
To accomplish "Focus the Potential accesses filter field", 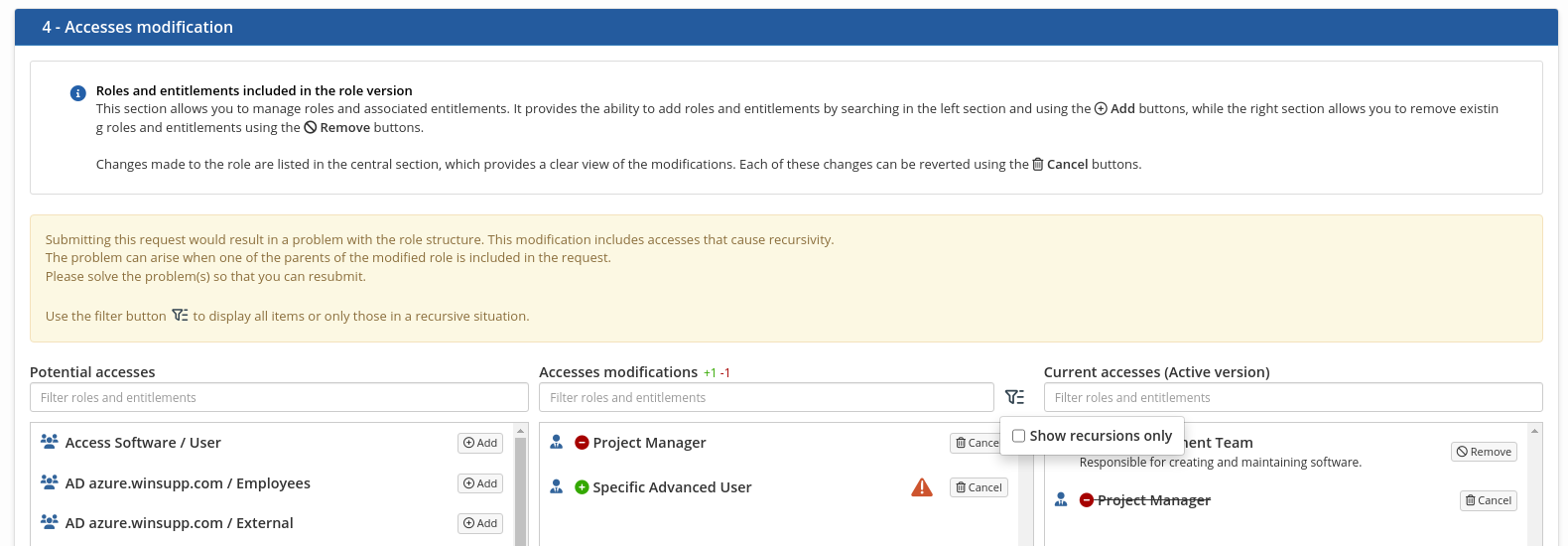I will (279, 397).
